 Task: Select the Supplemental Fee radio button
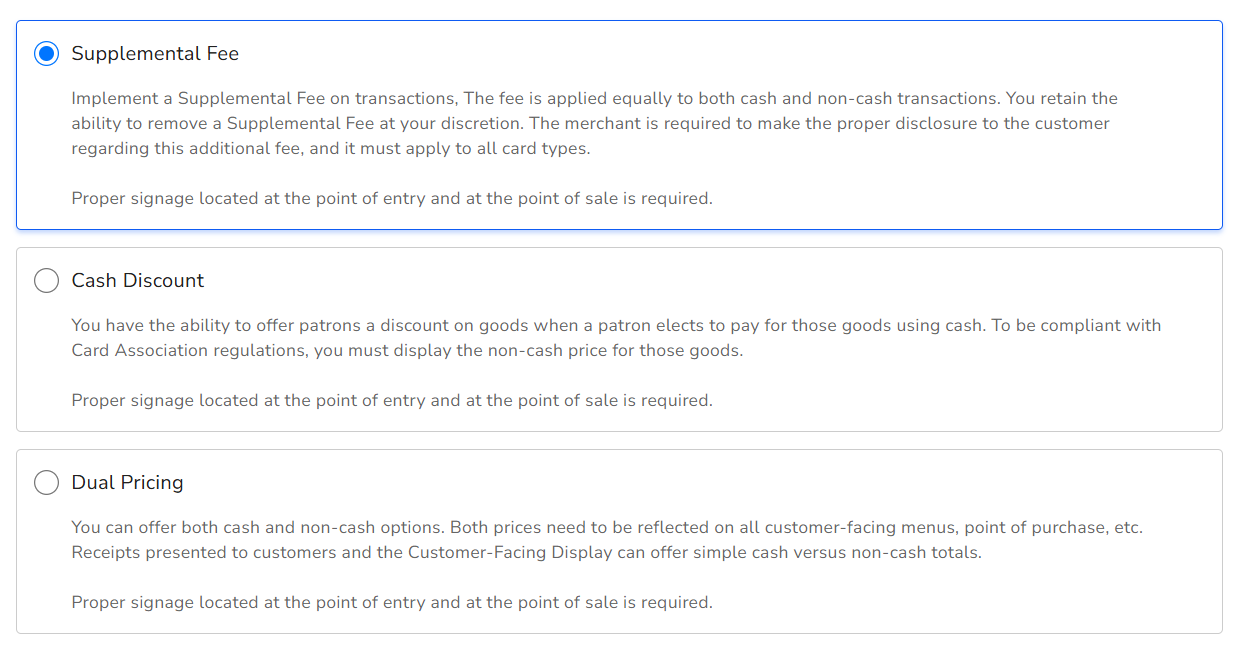(46, 53)
